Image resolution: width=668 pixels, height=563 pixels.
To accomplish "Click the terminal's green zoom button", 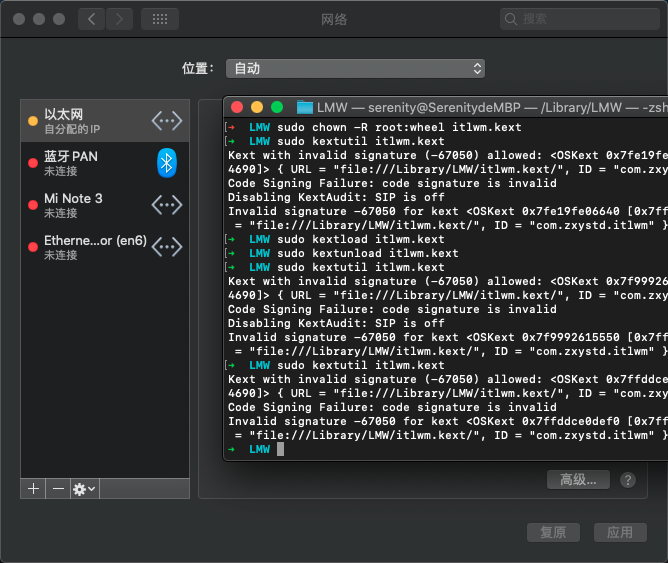I will tap(277, 107).
